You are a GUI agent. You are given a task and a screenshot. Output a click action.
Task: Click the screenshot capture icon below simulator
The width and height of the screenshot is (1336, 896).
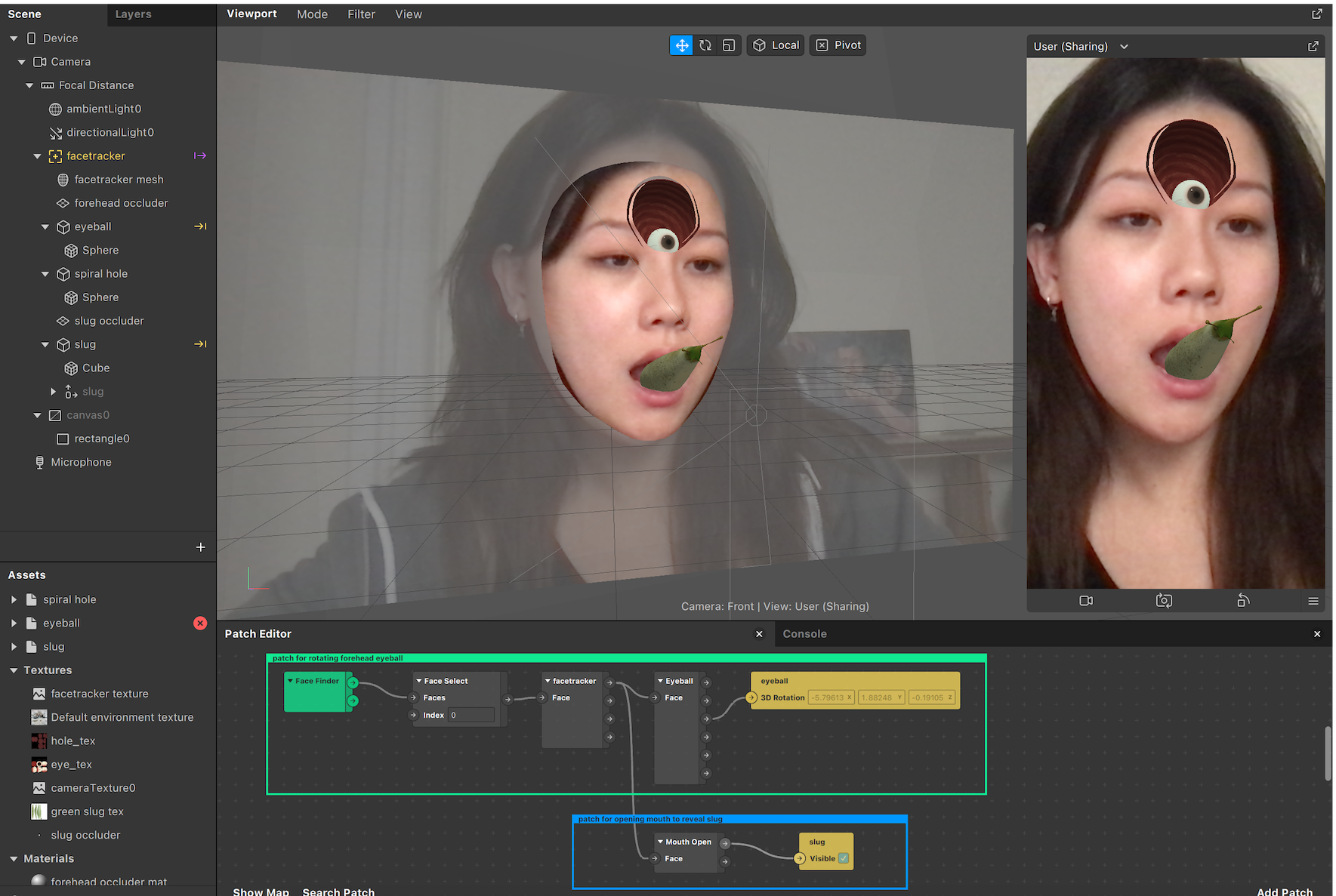click(1163, 600)
